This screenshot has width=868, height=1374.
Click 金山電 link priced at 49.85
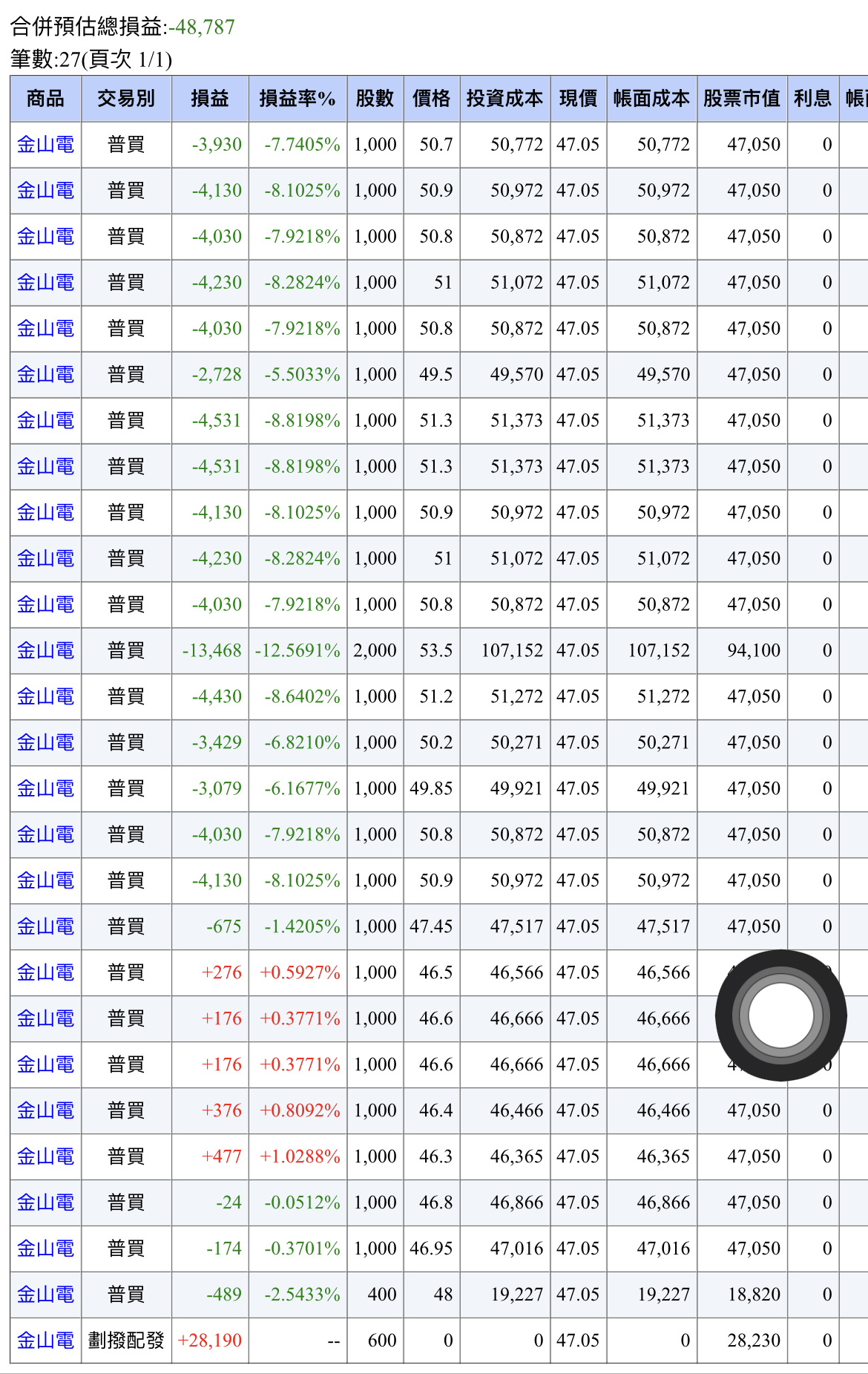point(45,788)
